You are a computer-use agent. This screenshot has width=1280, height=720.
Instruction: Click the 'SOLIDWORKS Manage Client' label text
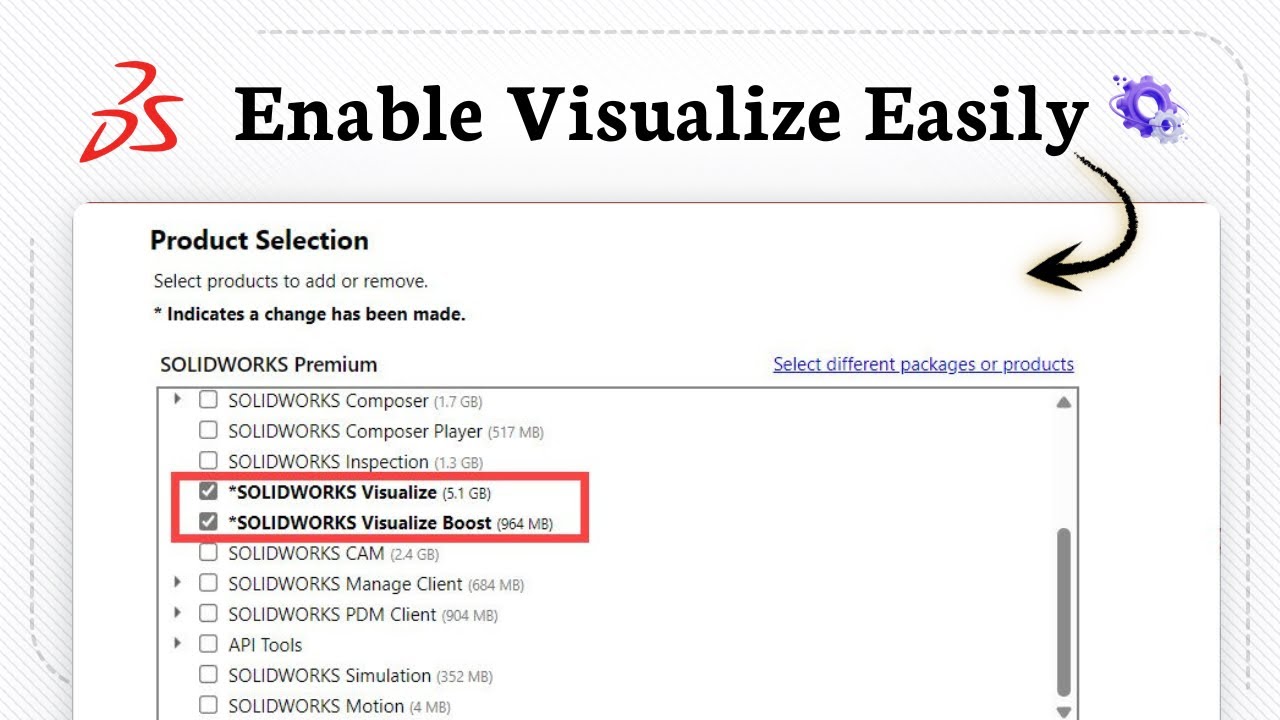tap(345, 584)
